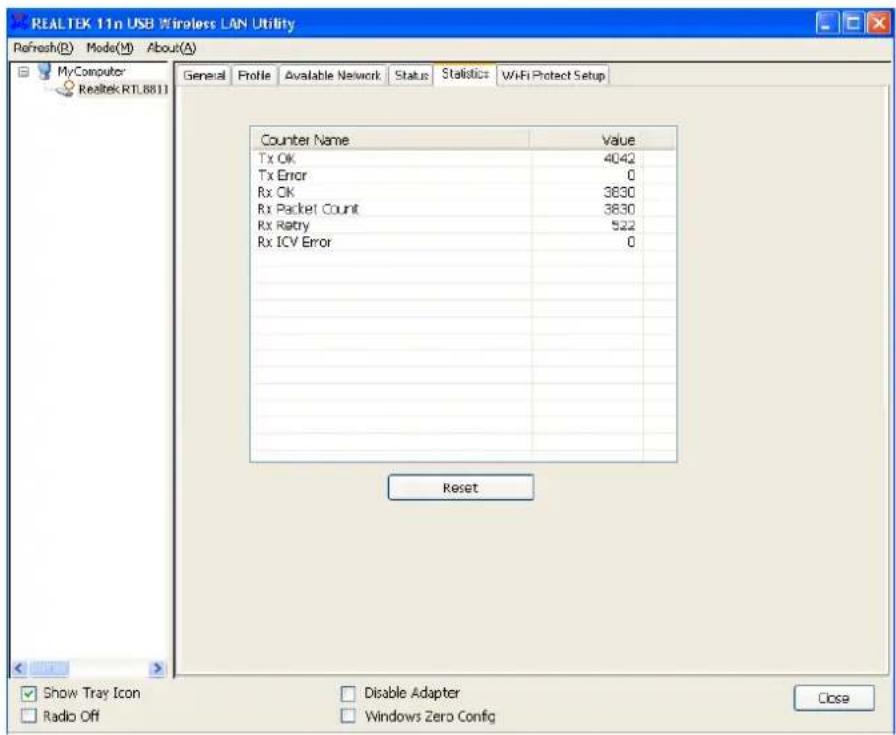Select the MyComputer tree label

[x=91, y=72]
